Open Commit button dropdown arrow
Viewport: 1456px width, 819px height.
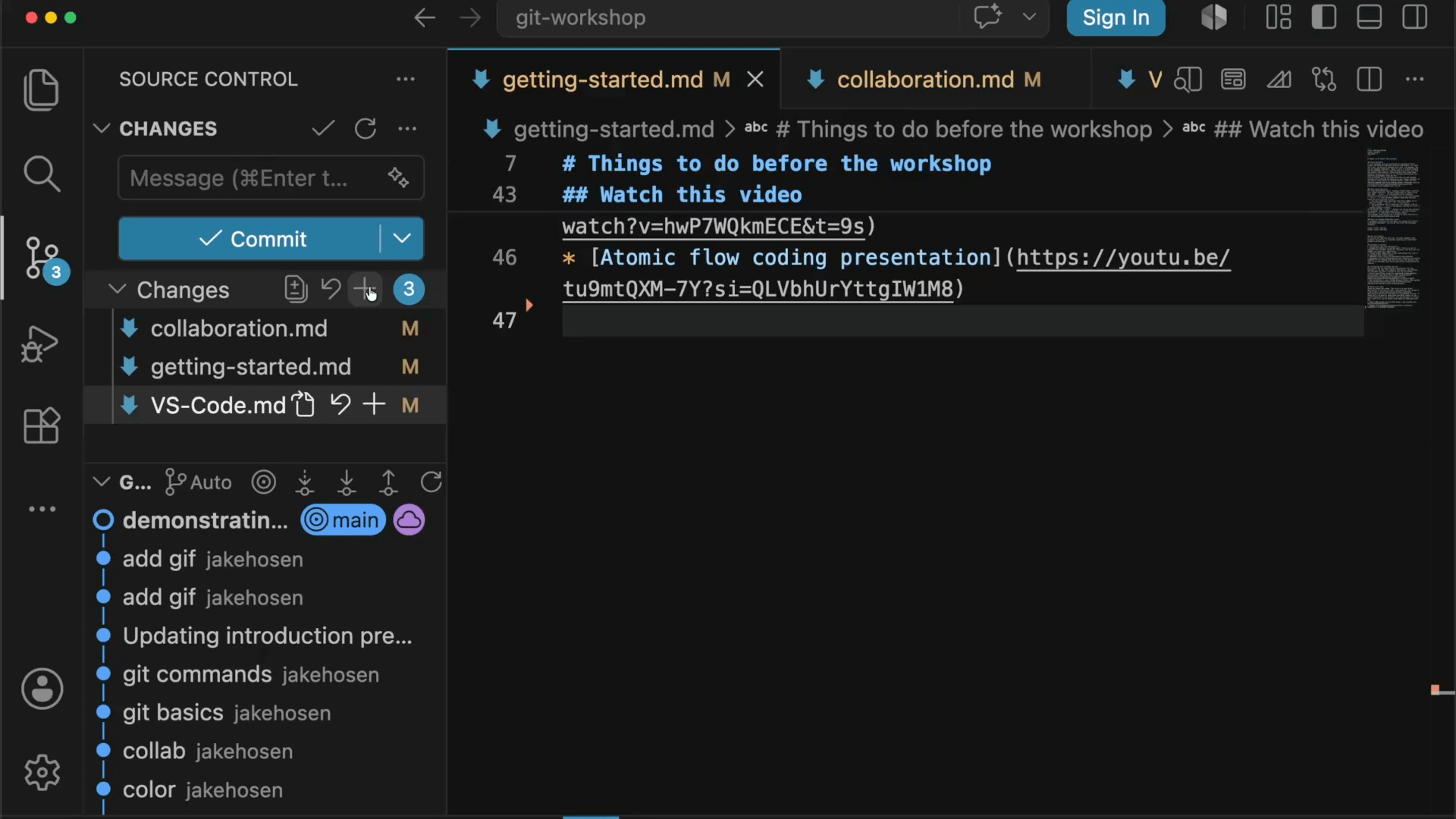402,238
